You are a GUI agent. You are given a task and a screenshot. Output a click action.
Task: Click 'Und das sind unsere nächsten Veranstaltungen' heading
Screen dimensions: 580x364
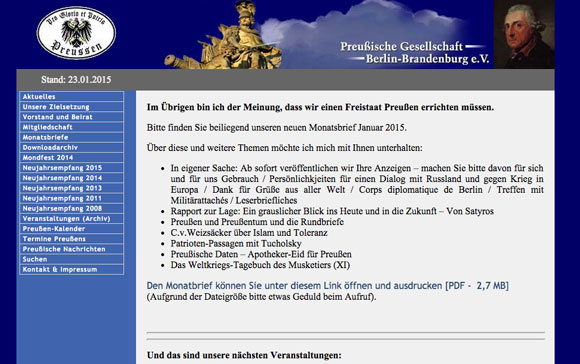(x=244, y=355)
